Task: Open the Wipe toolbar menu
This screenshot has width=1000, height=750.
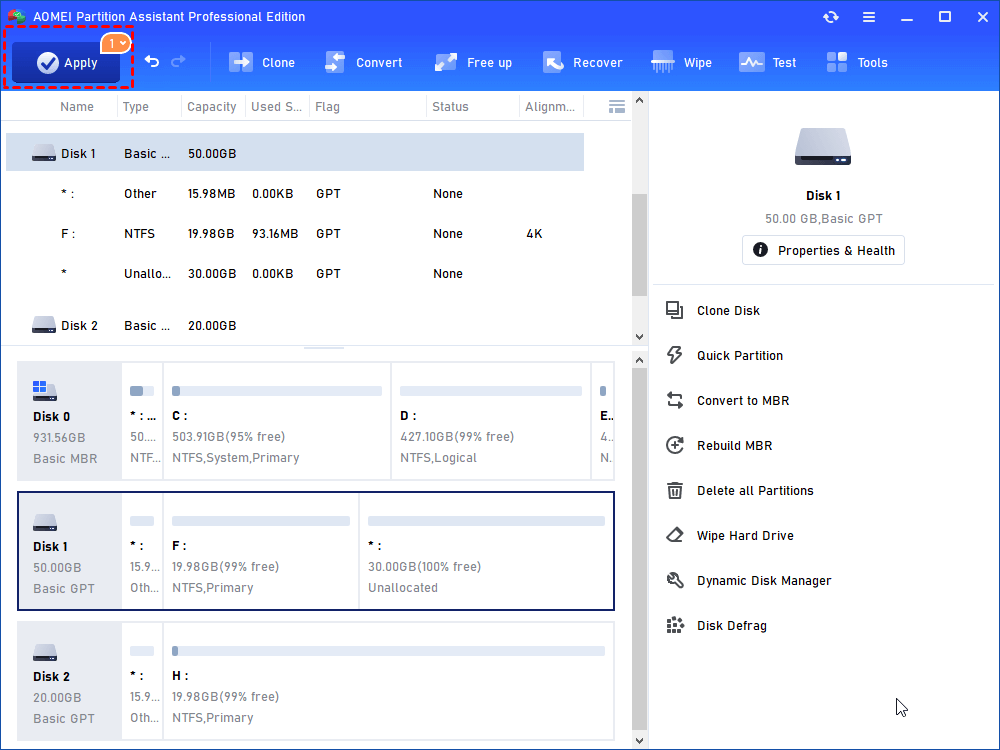Action: tap(681, 62)
